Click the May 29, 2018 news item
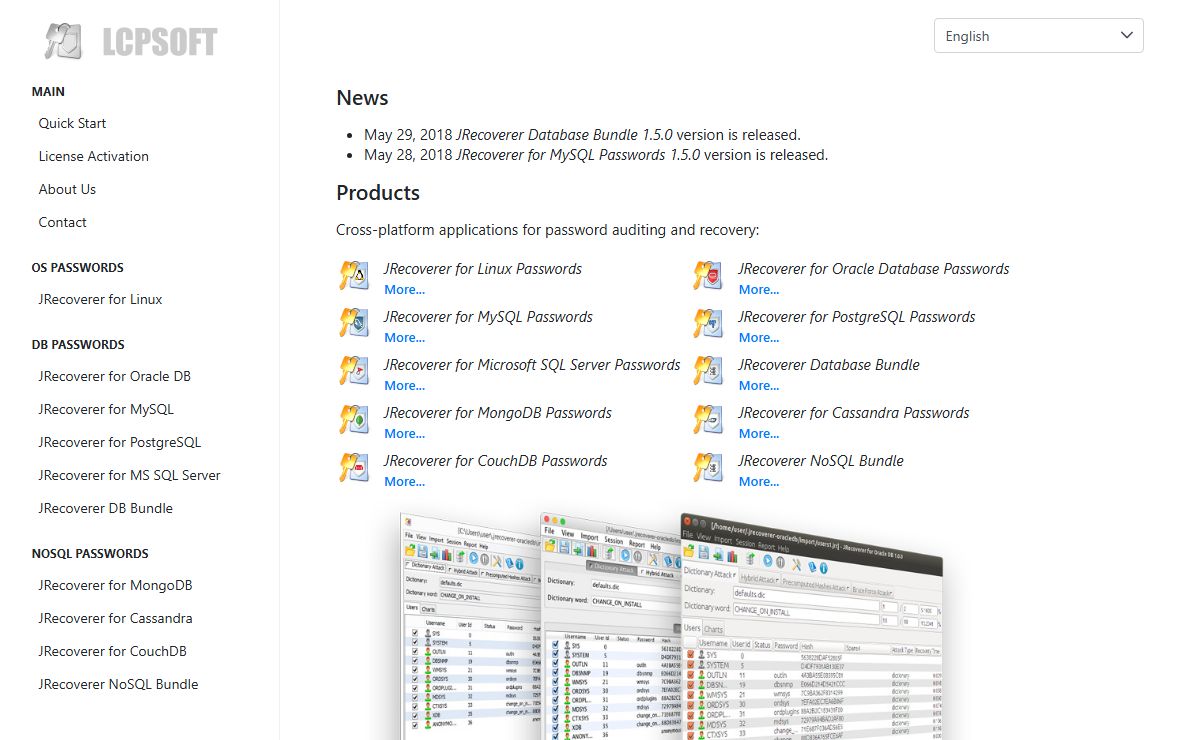 [x=582, y=134]
